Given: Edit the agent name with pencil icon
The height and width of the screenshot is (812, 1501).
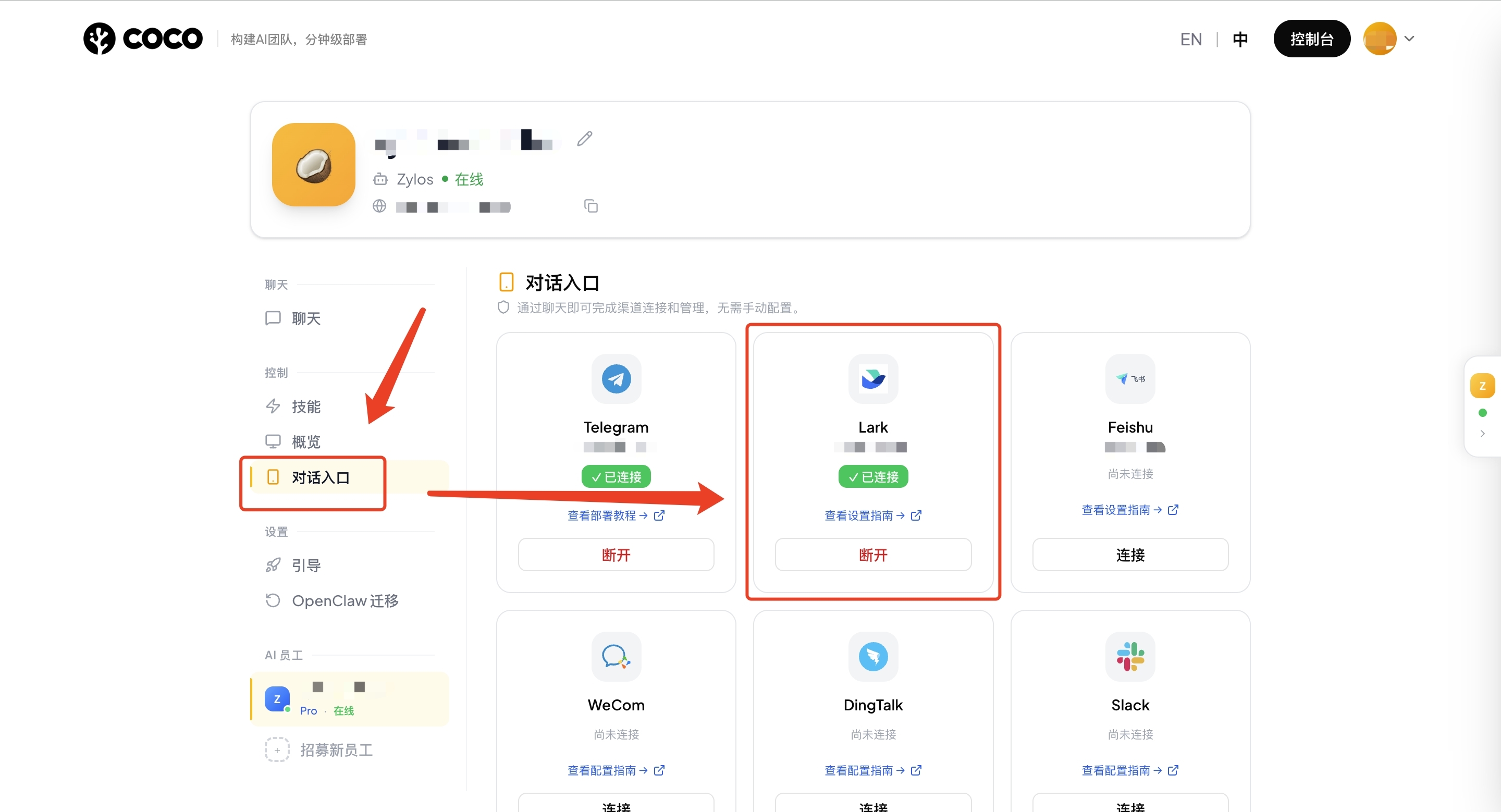Looking at the screenshot, I should point(584,139).
